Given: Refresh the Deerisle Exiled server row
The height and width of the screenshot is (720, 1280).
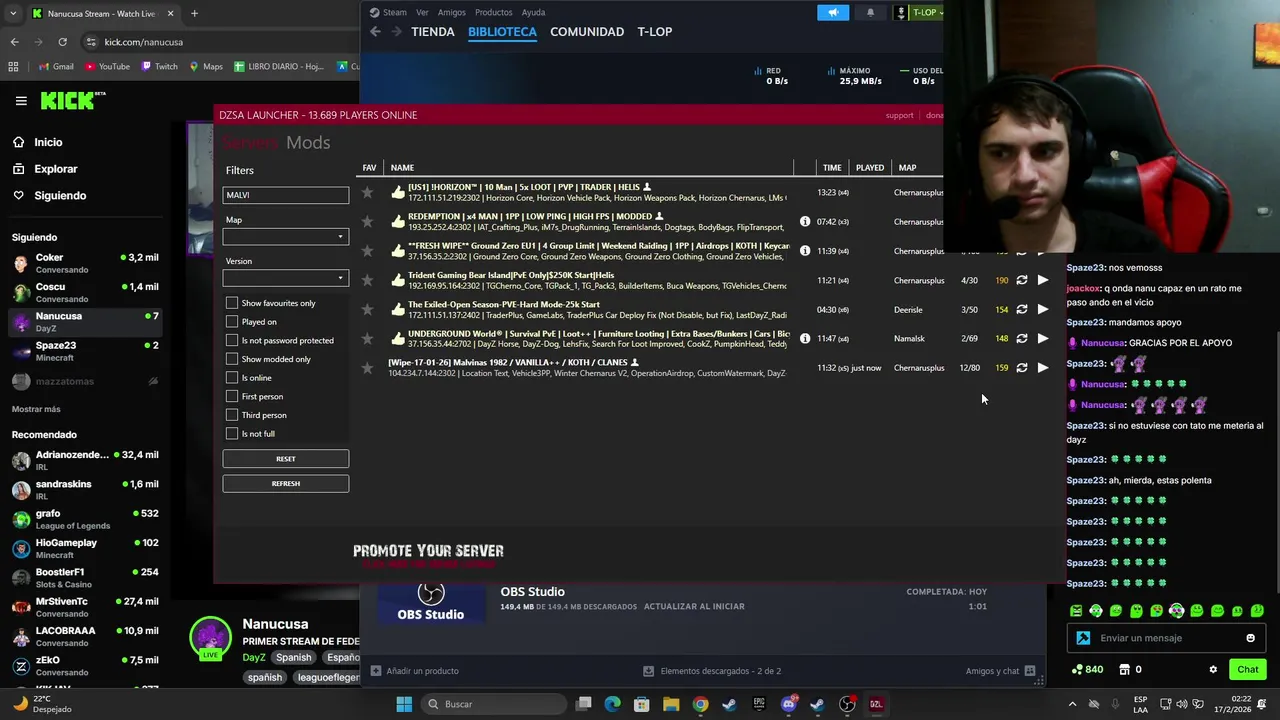Looking at the screenshot, I should 1022,309.
